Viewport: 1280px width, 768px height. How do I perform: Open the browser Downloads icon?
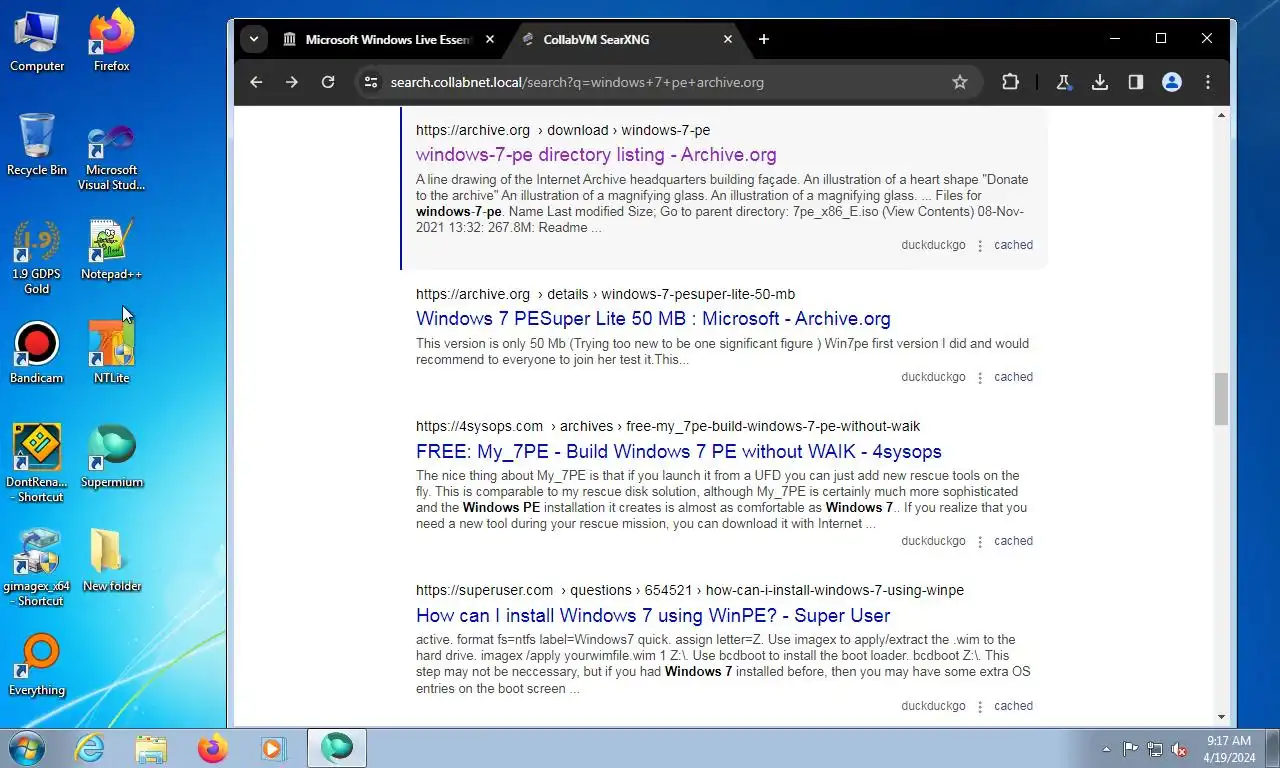click(1100, 82)
